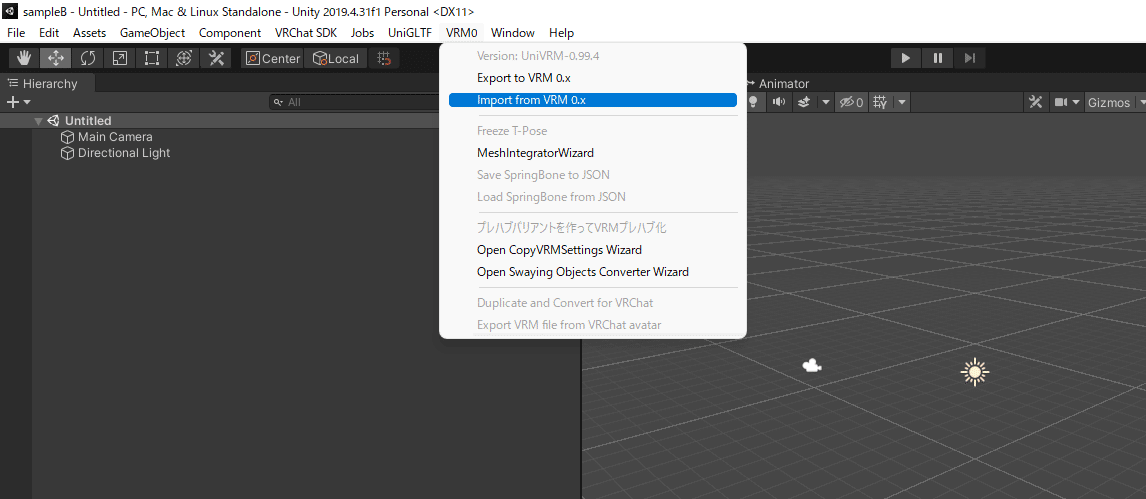
Task: Choose Import from VRM 0.x
Action: (x=593, y=100)
